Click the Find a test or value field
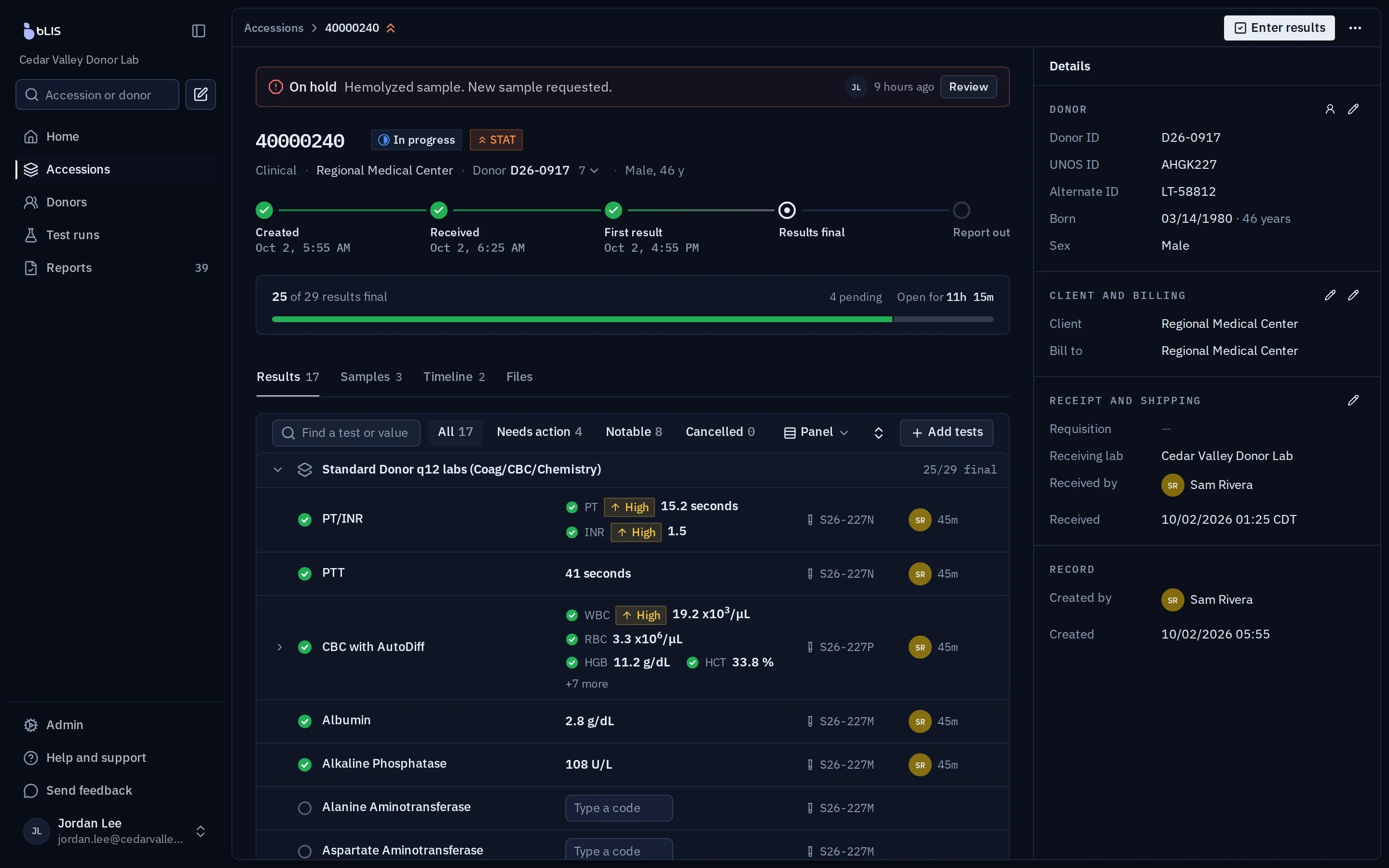Image resolution: width=1389 pixels, height=868 pixels. pyautogui.click(x=345, y=432)
